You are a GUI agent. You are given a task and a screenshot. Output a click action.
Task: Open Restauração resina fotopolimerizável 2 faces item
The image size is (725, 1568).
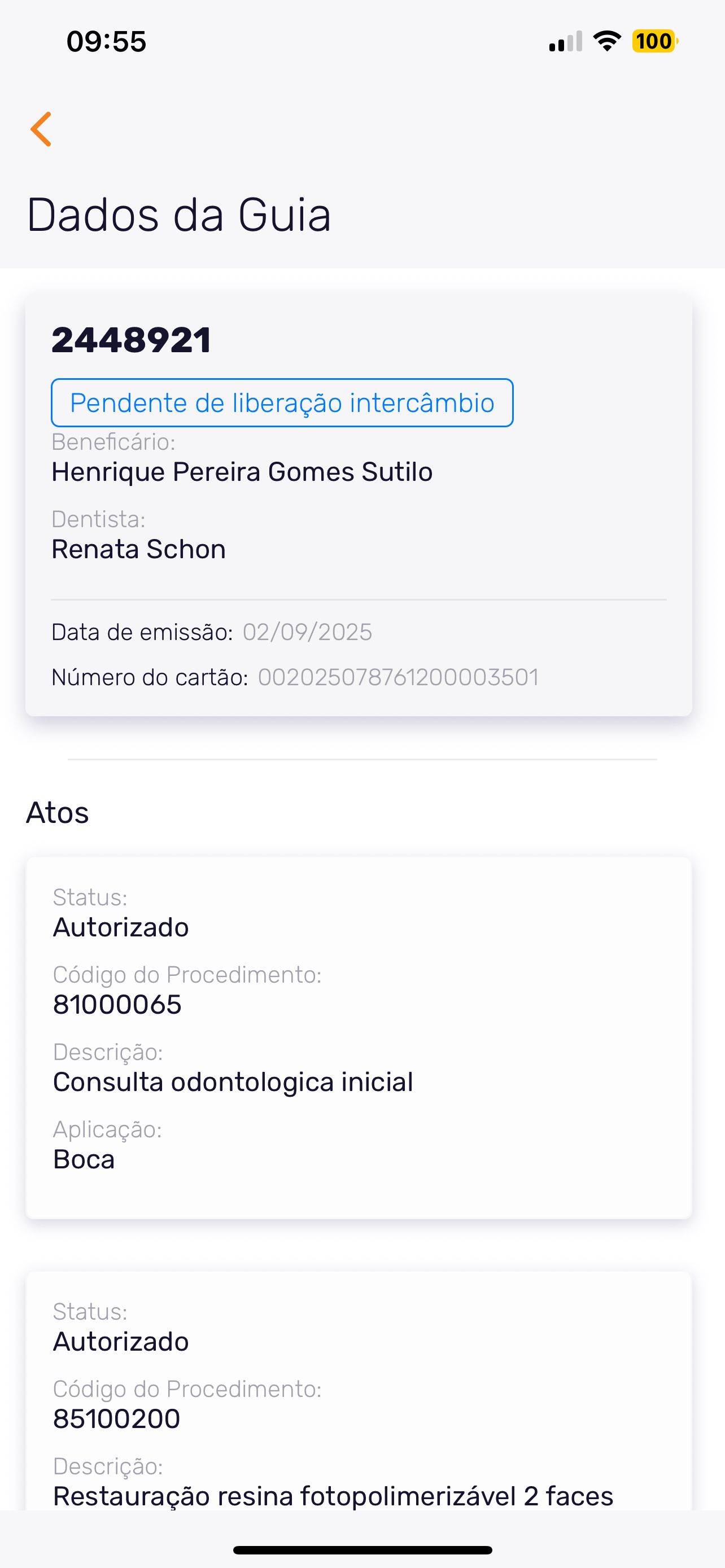click(333, 1495)
